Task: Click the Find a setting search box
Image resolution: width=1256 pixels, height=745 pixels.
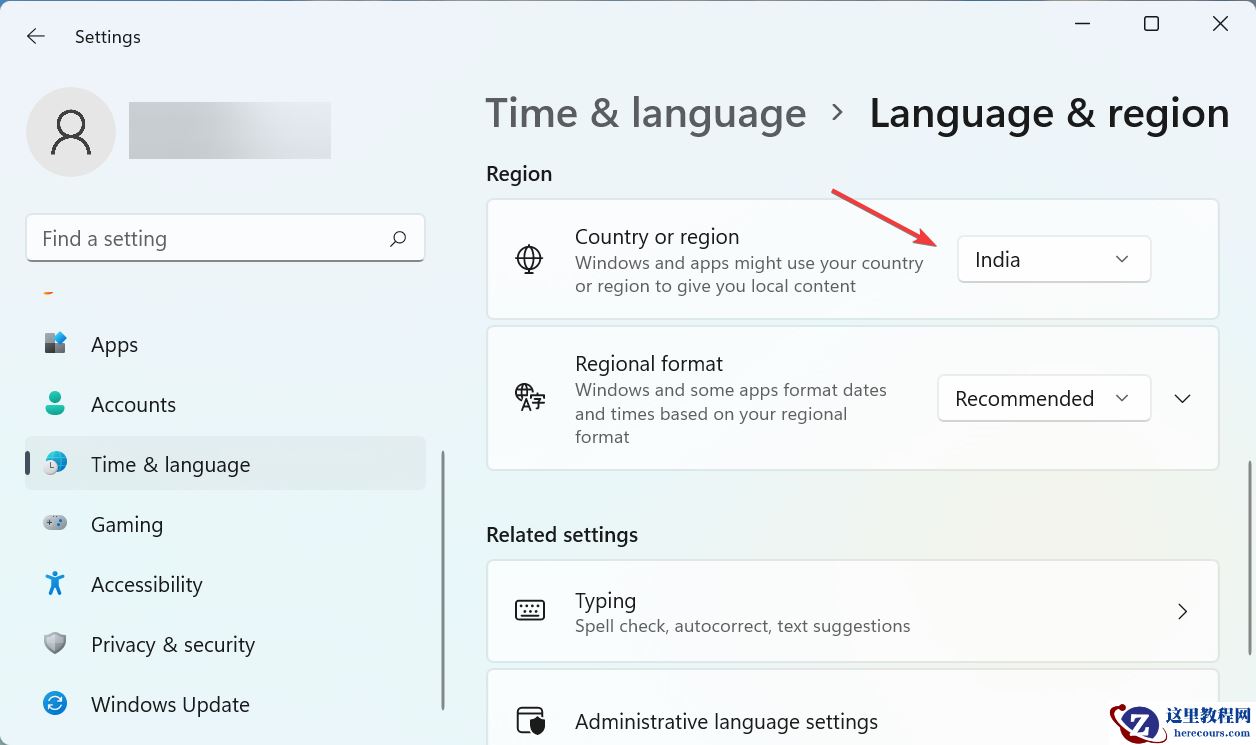Action: click(x=225, y=238)
